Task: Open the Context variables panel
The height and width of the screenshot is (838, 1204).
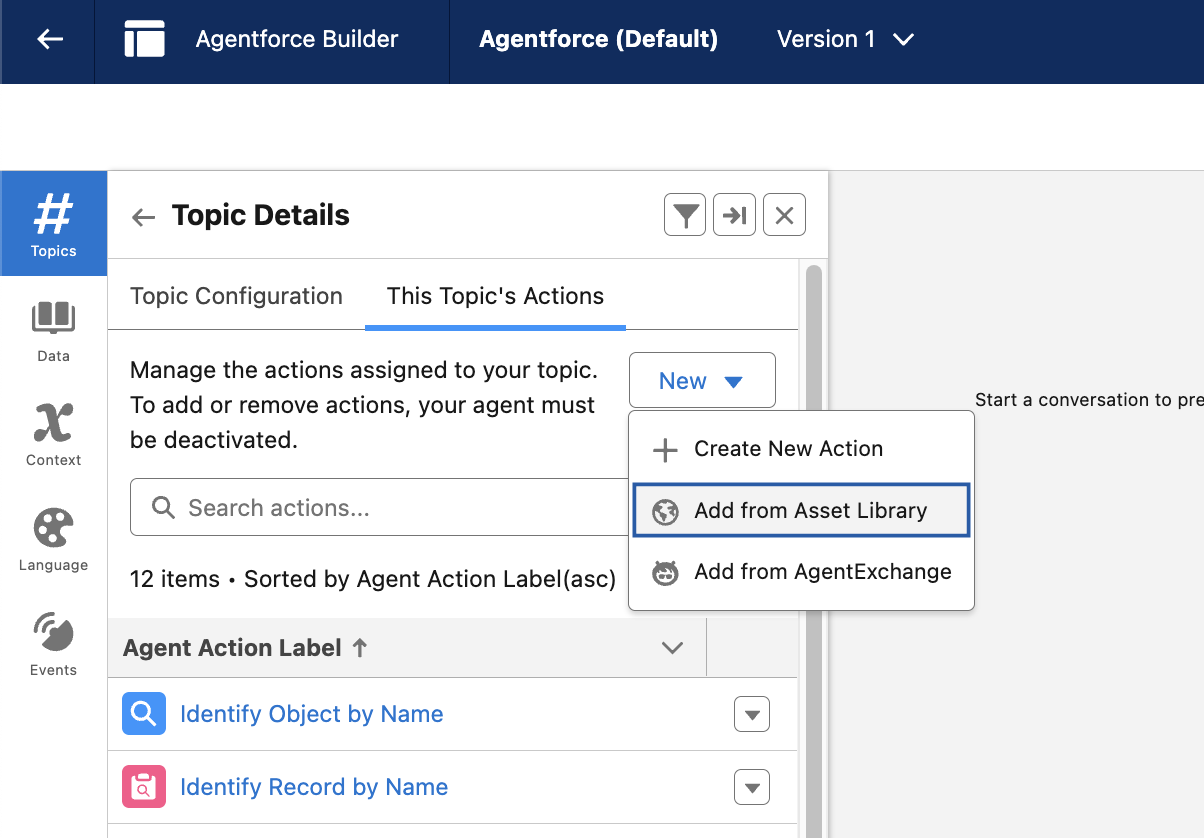Action: pos(53,435)
